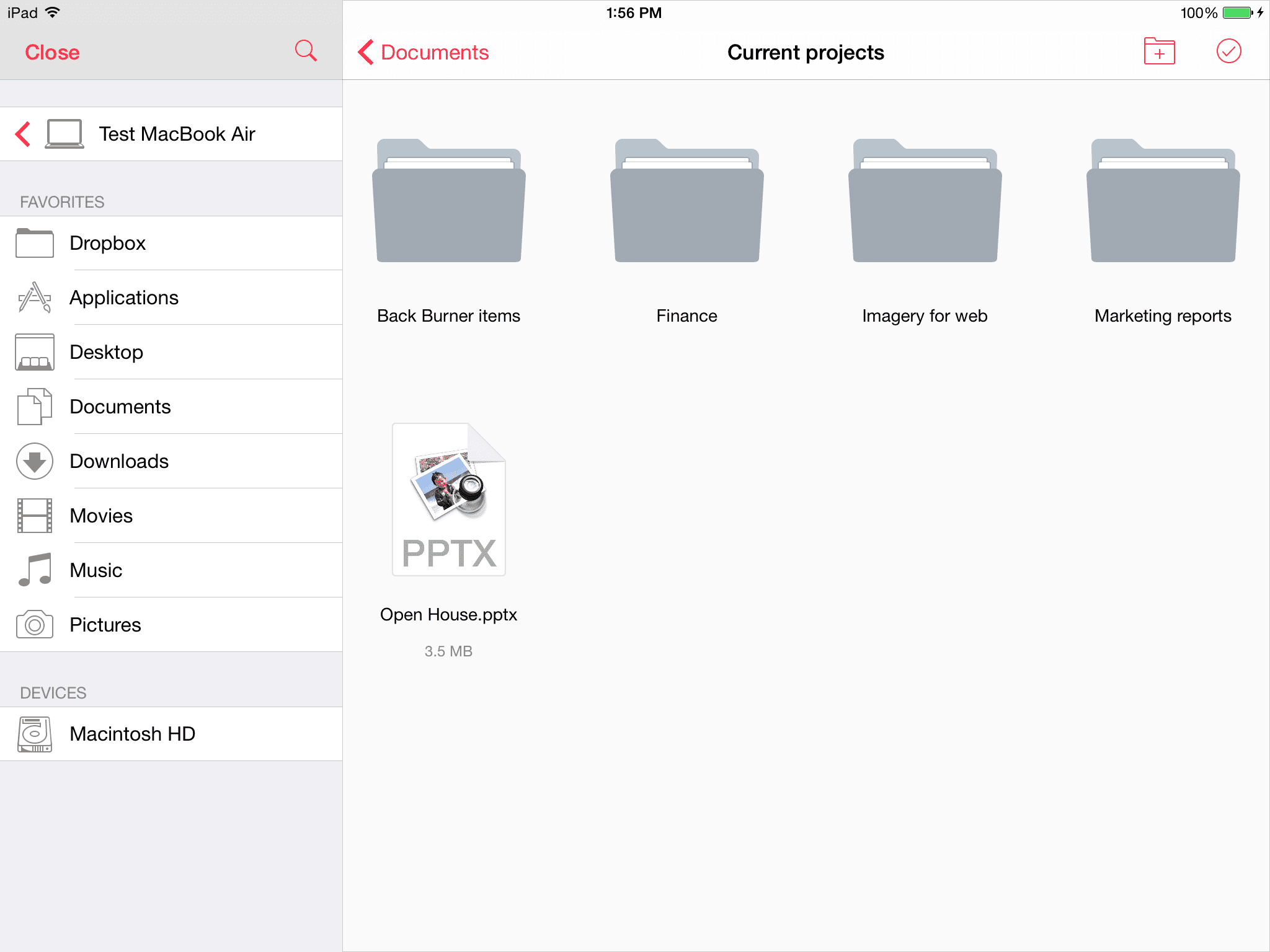
Task: Go back with the Documents chevron
Action: coord(366,52)
